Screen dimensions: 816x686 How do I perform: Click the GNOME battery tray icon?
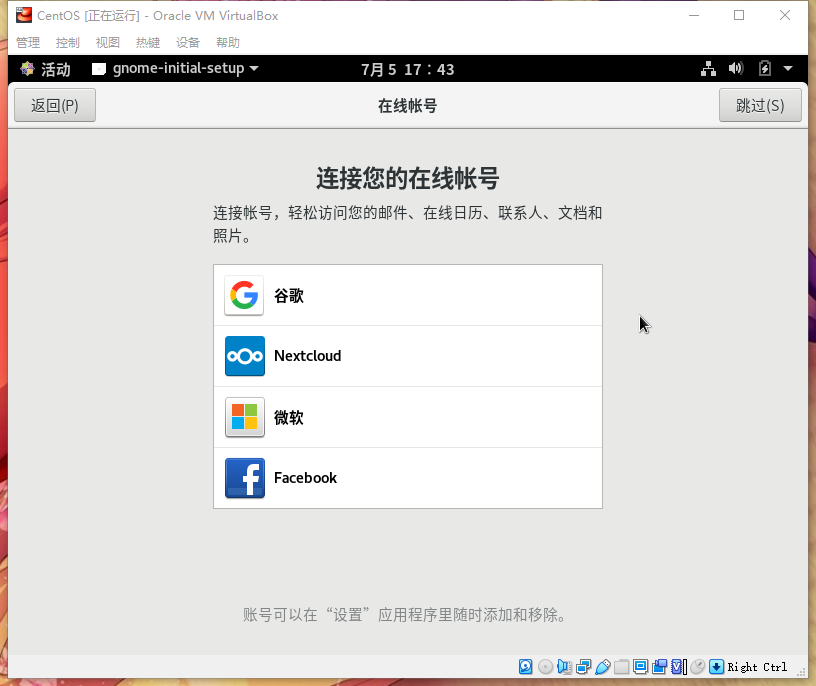pos(764,69)
